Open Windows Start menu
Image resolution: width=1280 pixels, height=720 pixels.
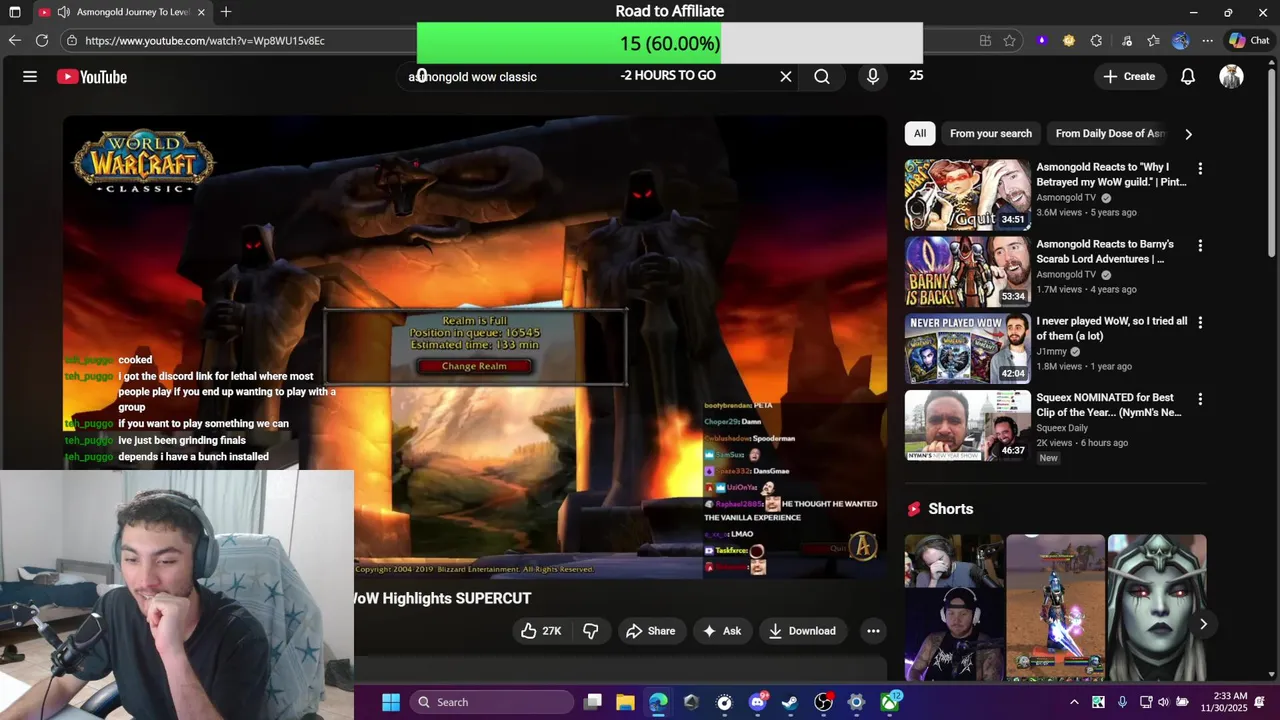(391, 702)
